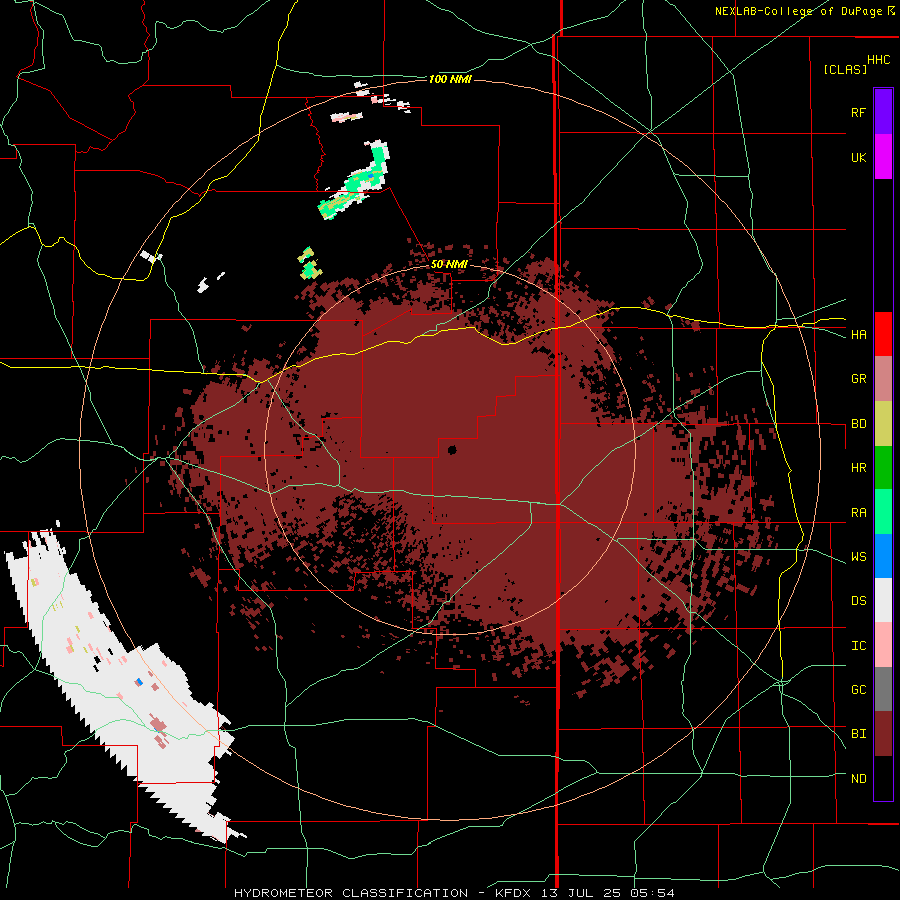Click the NEXLAB-College of DuPage credit
900x900 pixels.
(x=805, y=11)
